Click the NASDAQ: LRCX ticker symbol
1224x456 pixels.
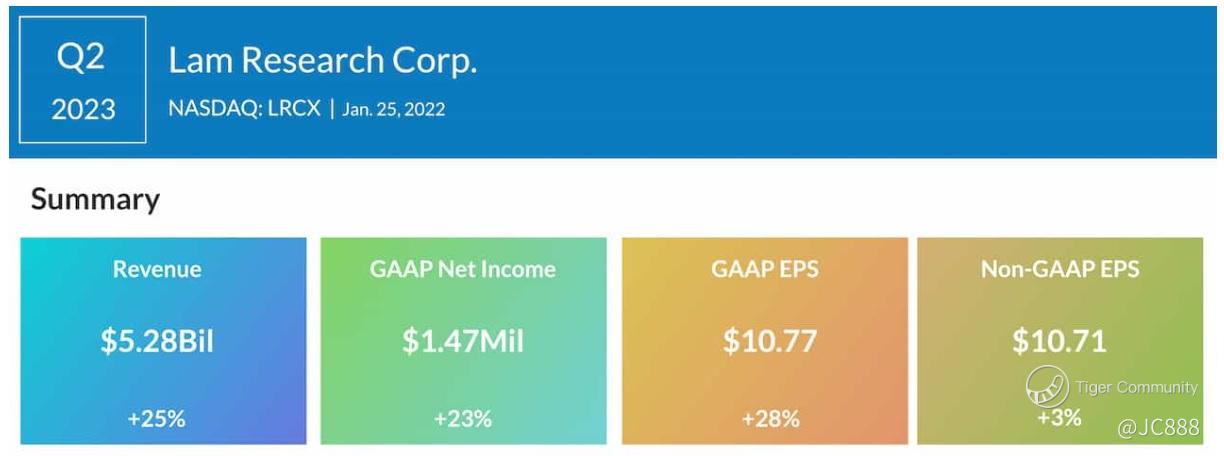(244, 109)
